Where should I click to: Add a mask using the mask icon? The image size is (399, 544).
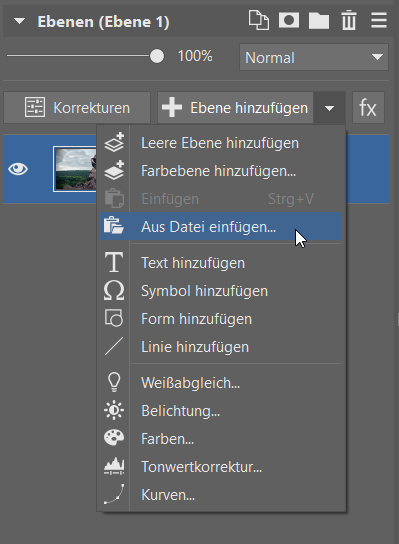289,20
